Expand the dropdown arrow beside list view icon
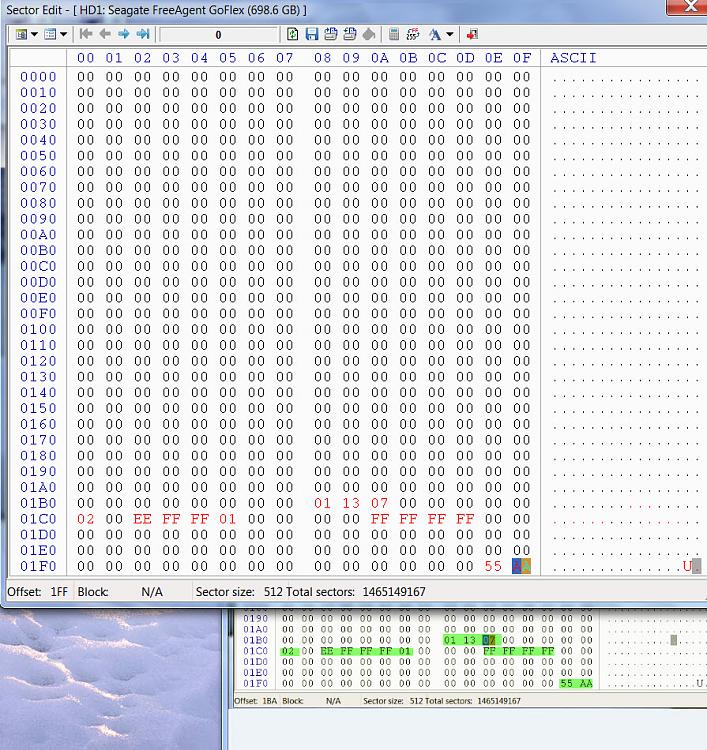 pyautogui.click(x=63, y=34)
